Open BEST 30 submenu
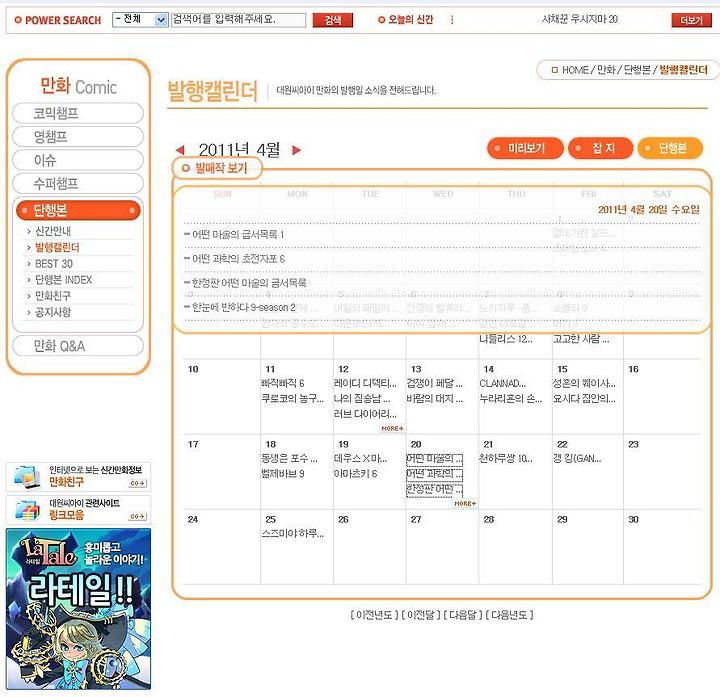720x697 pixels. click(x=54, y=264)
